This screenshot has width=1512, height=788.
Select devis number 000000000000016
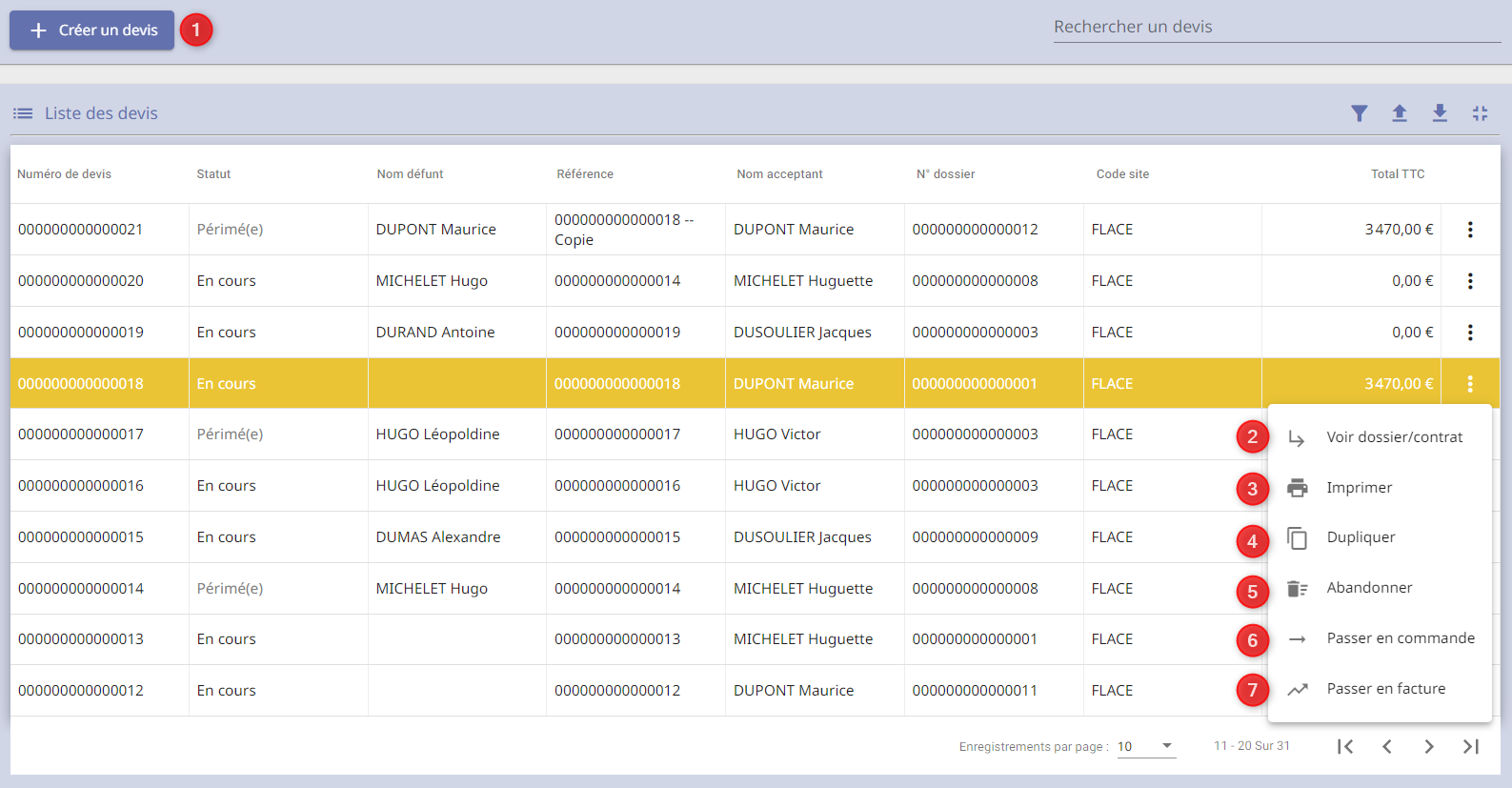click(x=81, y=486)
